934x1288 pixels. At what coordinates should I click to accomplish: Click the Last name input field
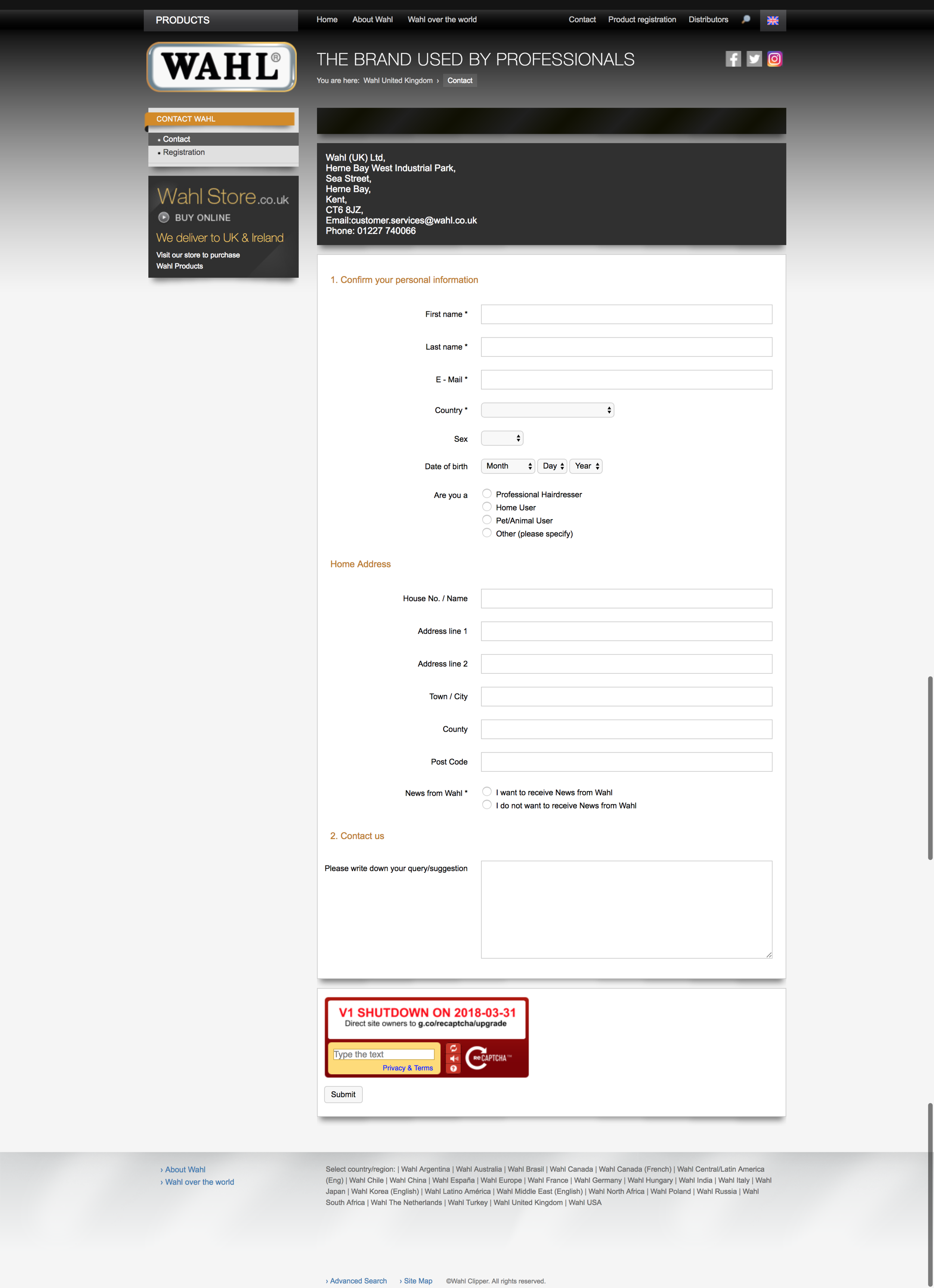tap(627, 347)
